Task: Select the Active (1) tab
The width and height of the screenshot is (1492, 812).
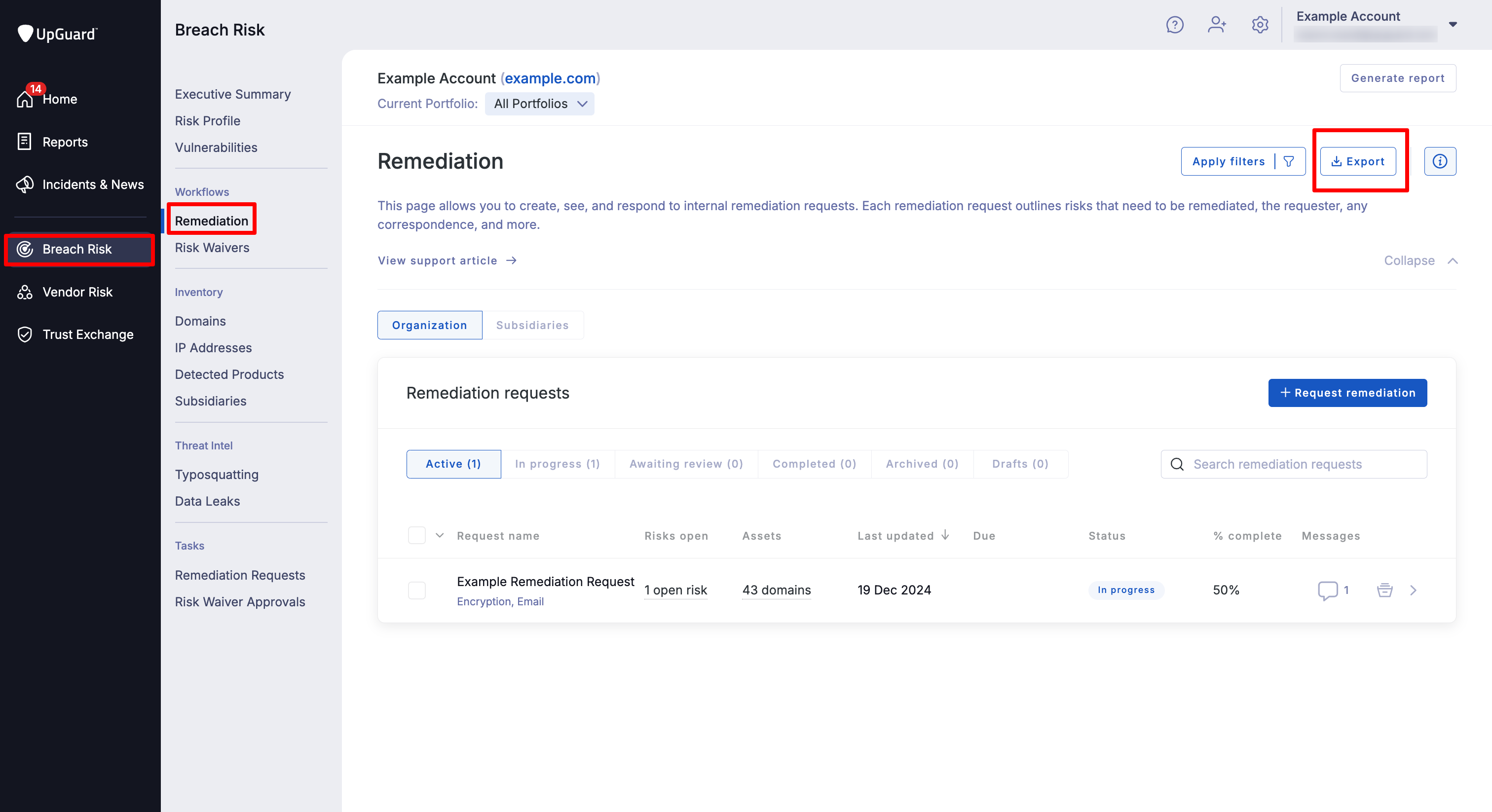Action: coord(453,464)
